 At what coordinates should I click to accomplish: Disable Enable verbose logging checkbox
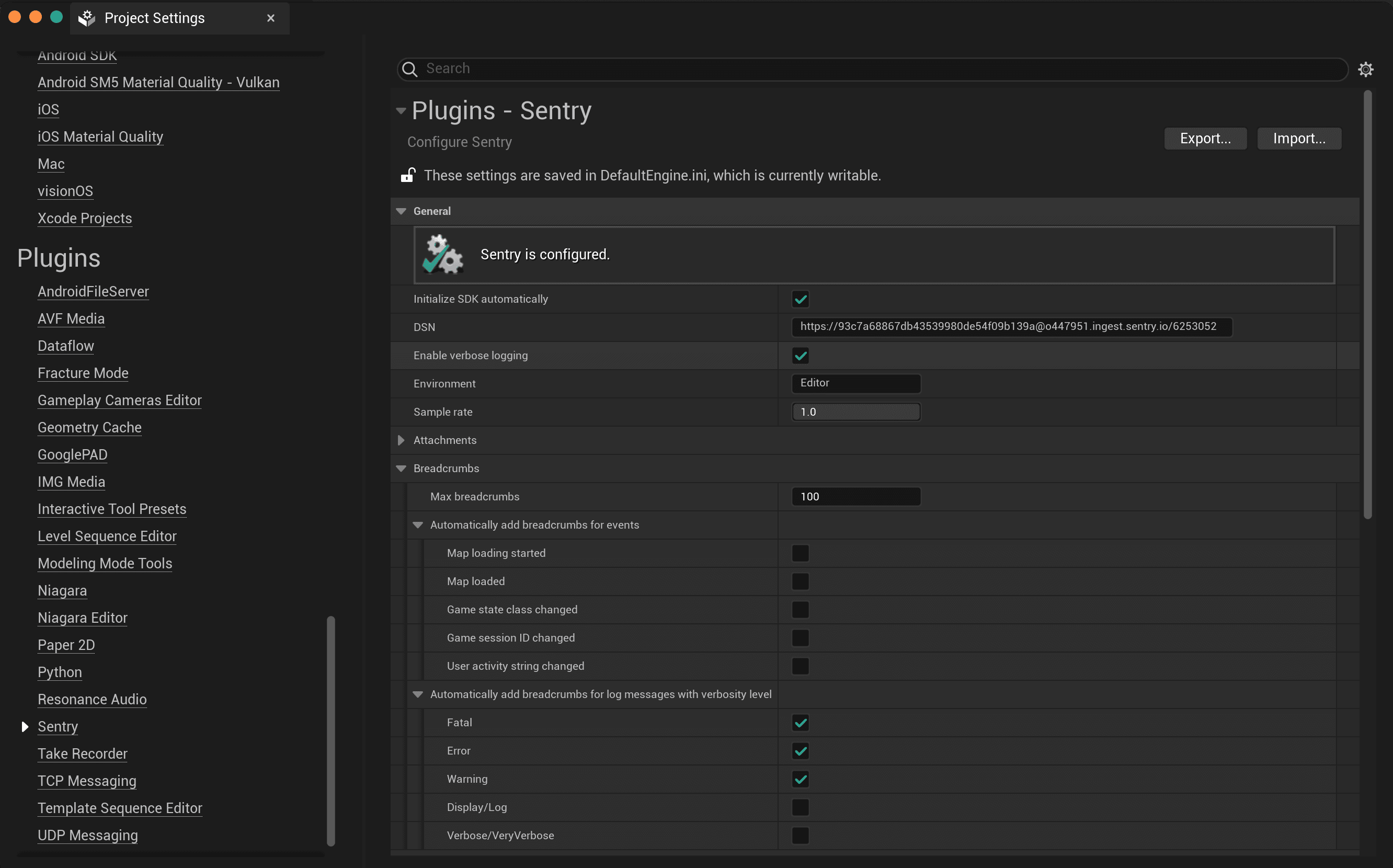[800, 356]
